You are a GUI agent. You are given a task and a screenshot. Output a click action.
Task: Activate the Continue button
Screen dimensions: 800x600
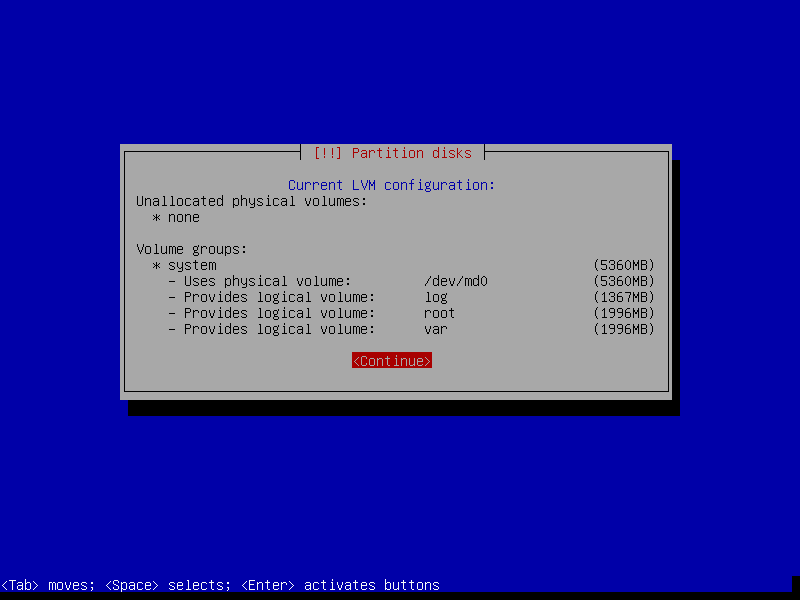coord(391,360)
